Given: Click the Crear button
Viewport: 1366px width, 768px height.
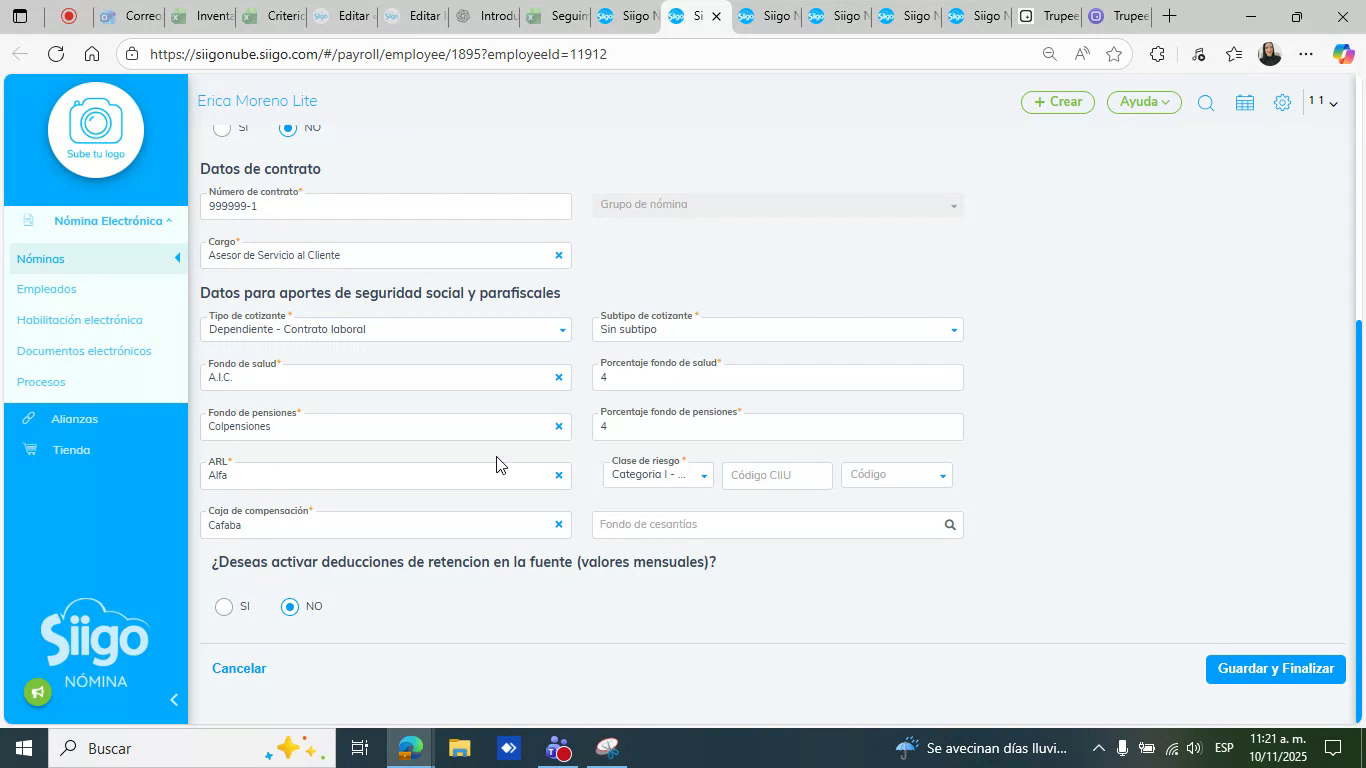Looking at the screenshot, I should coord(1058,102).
